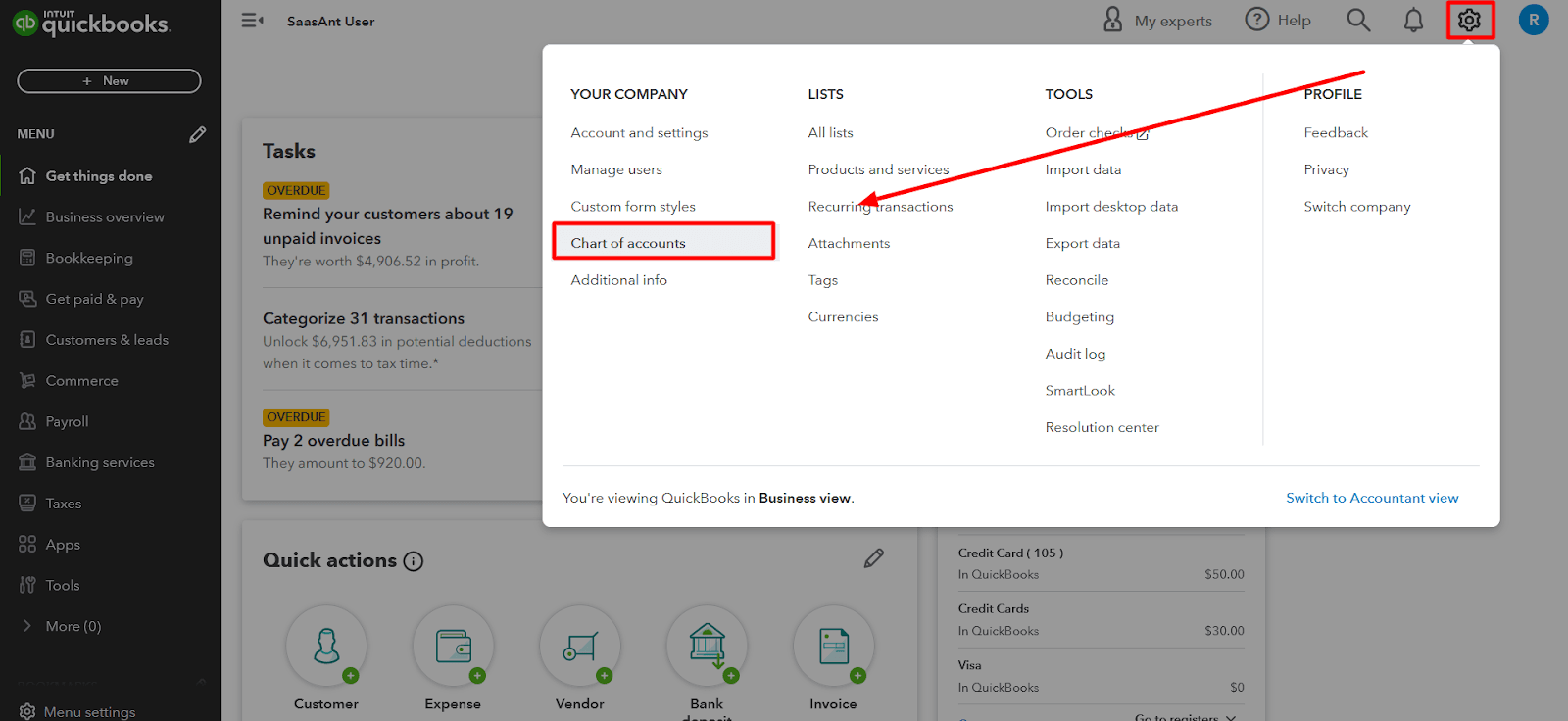The image size is (1568, 721).
Task: Open the My experts person icon
Action: [1113, 20]
